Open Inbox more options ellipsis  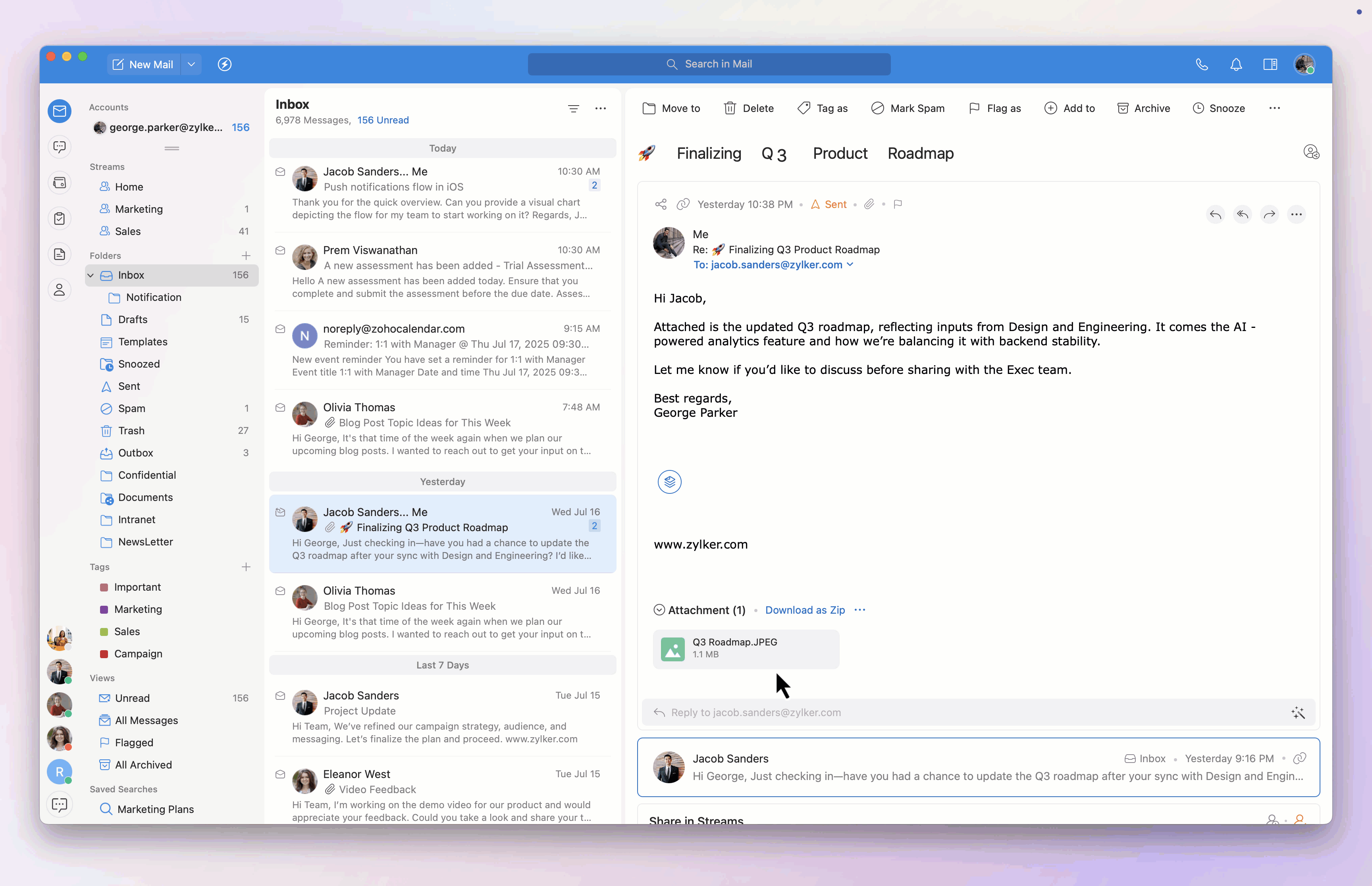601,108
